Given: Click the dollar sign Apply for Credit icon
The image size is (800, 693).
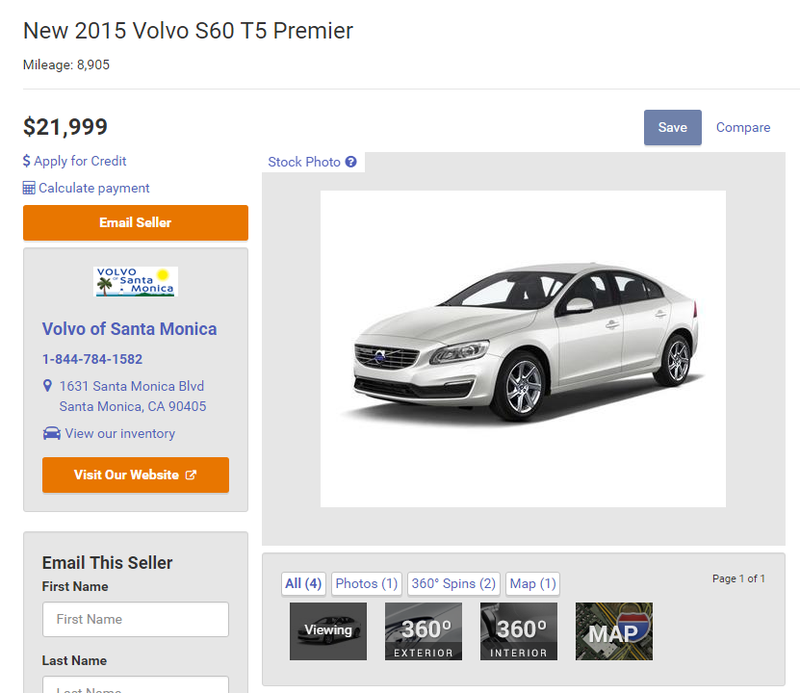Looking at the screenshot, I should coord(27,161).
